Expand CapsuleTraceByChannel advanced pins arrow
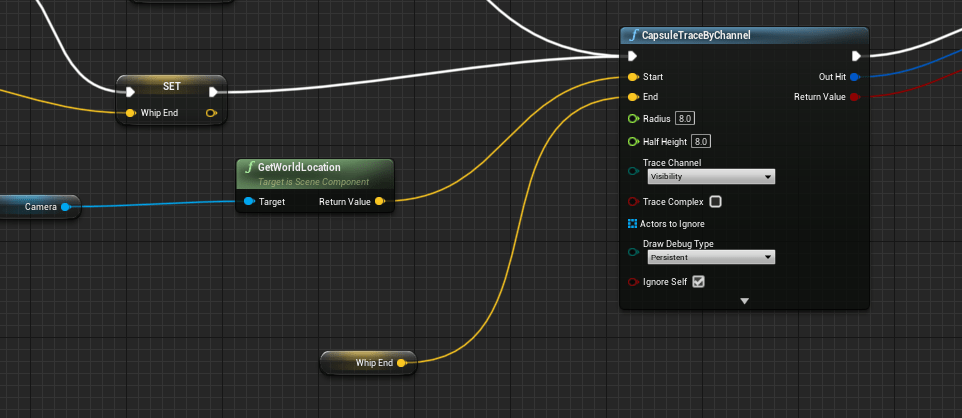Viewport: 962px width, 418px height. (744, 301)
